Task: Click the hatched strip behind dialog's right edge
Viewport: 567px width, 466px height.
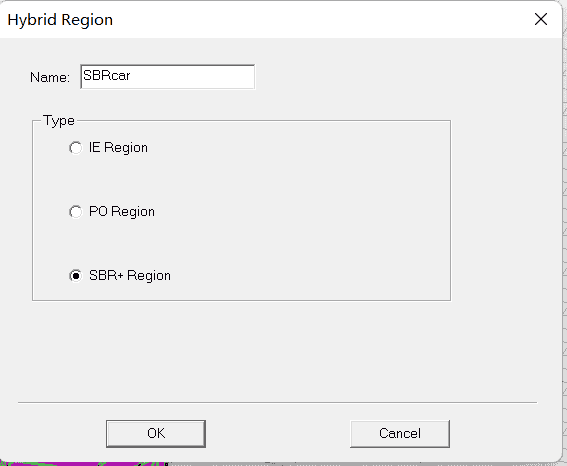Action: [564, 231]
